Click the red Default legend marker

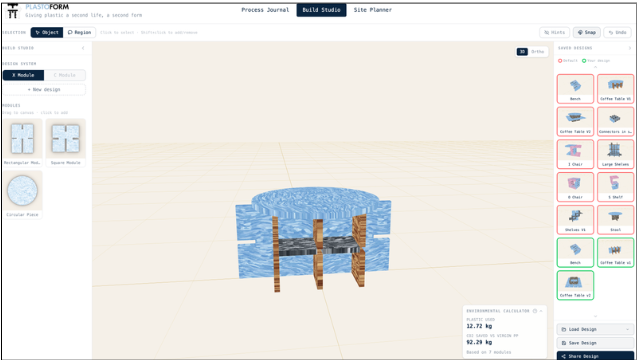point(560,61)
